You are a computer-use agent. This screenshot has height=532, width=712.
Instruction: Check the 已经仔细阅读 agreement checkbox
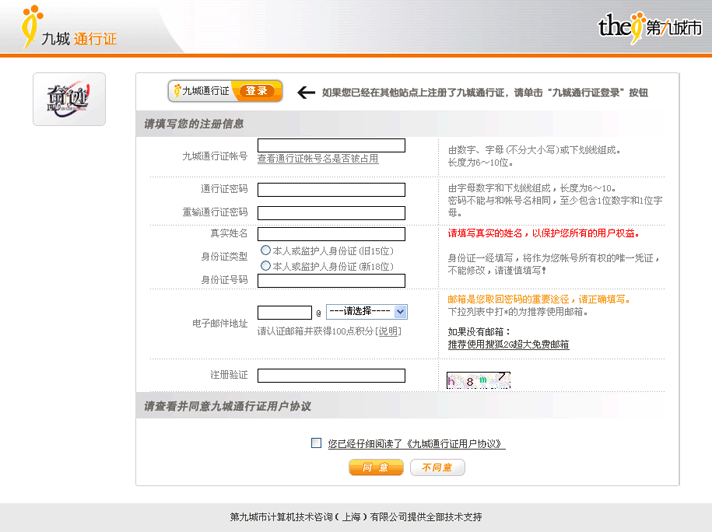pos(316,443)
